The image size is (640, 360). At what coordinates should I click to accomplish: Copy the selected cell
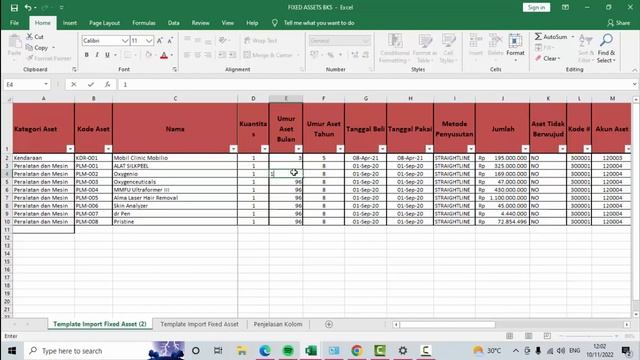click(38, 48)
